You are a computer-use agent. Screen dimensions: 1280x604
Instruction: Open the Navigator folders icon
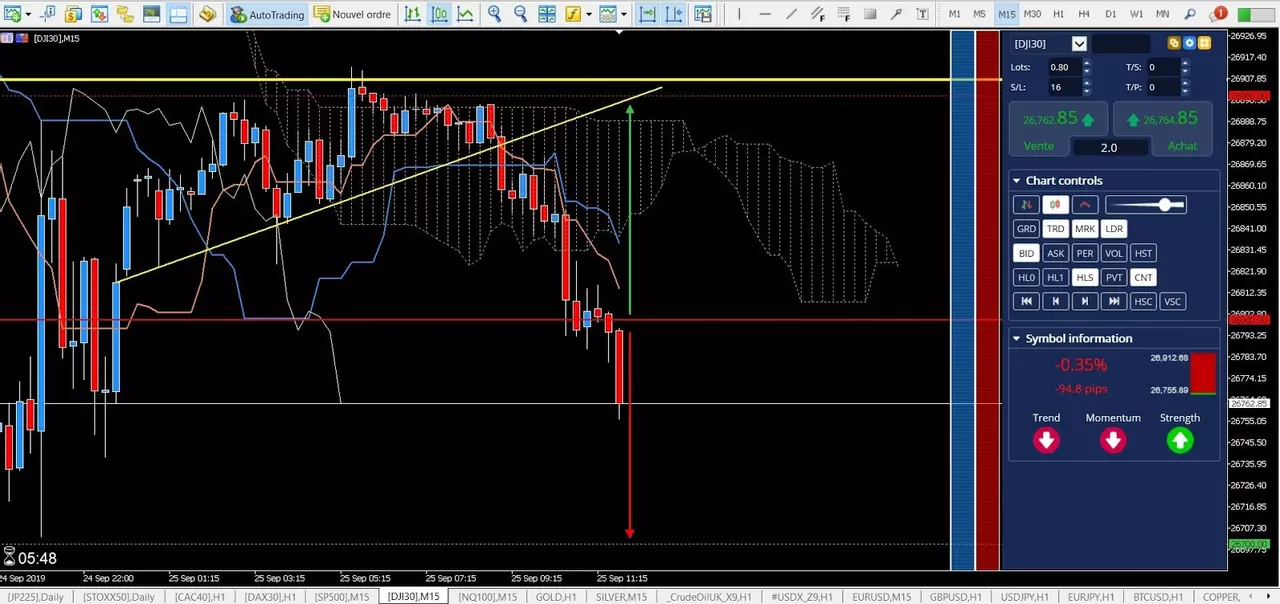coord(124,14)
